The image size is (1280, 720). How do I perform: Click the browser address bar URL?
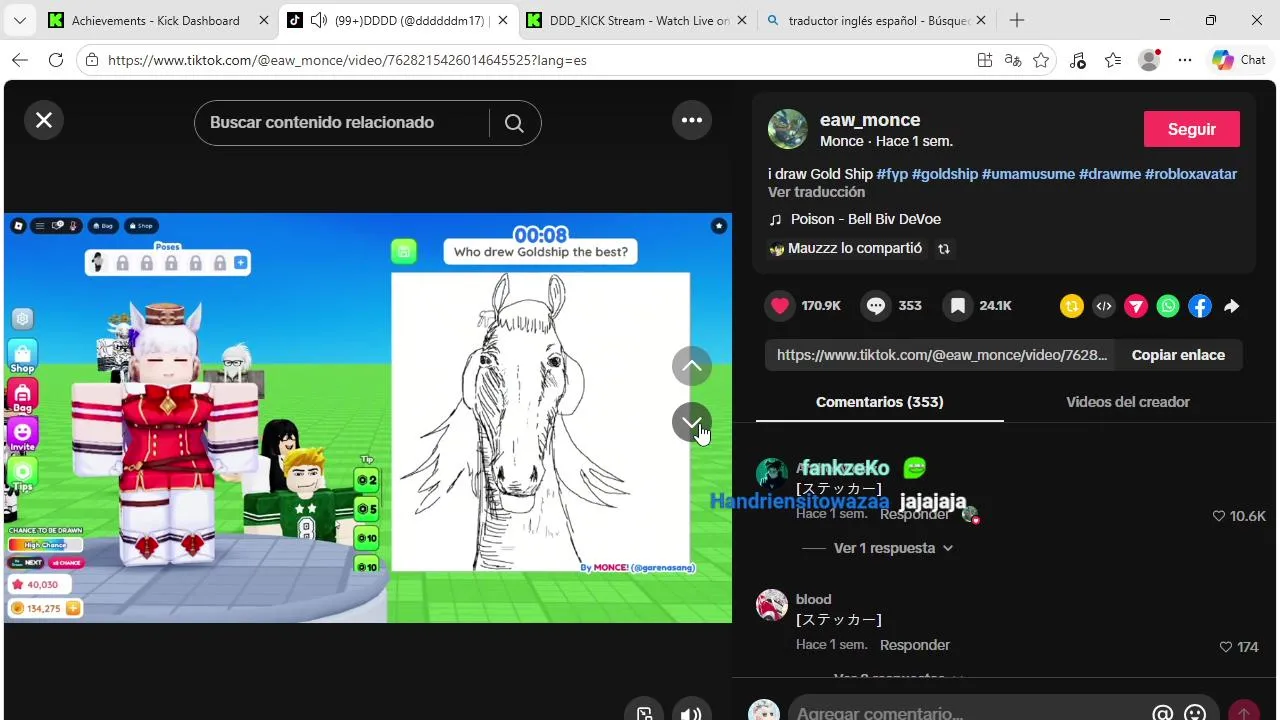347,60
